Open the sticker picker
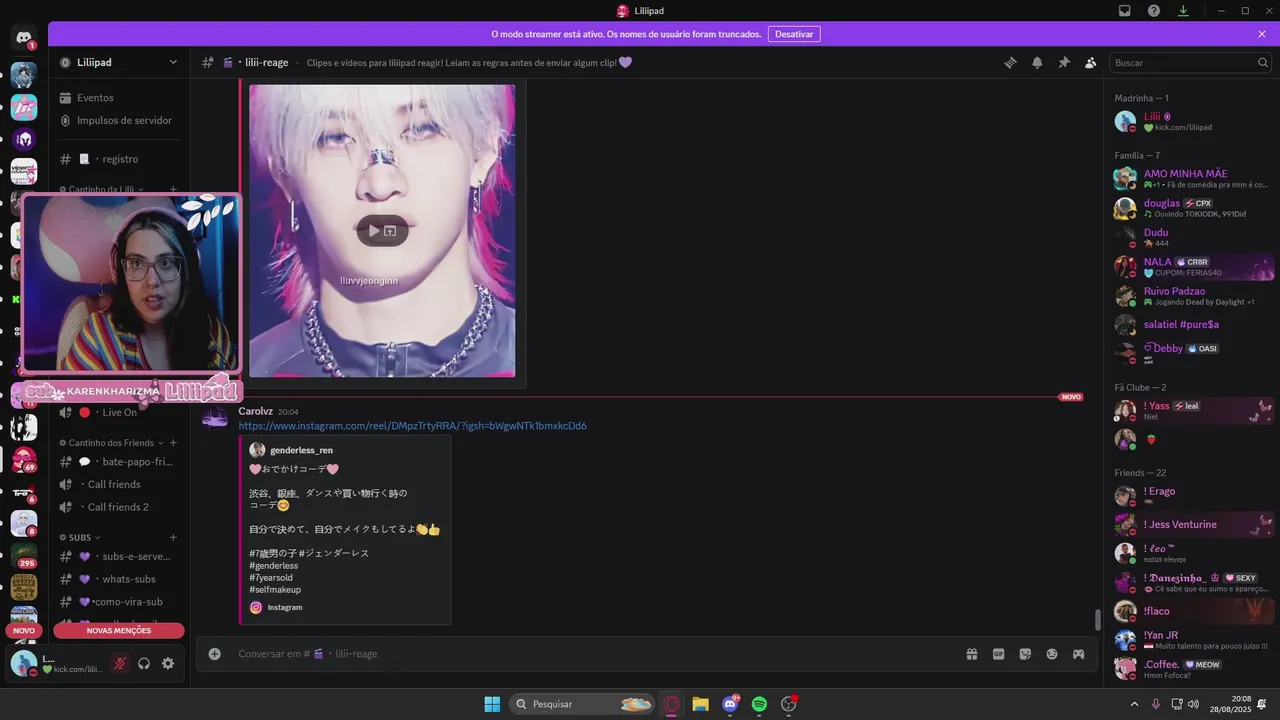The height and width of the screenshot is (720, 1280). [x=1025, y=654]
